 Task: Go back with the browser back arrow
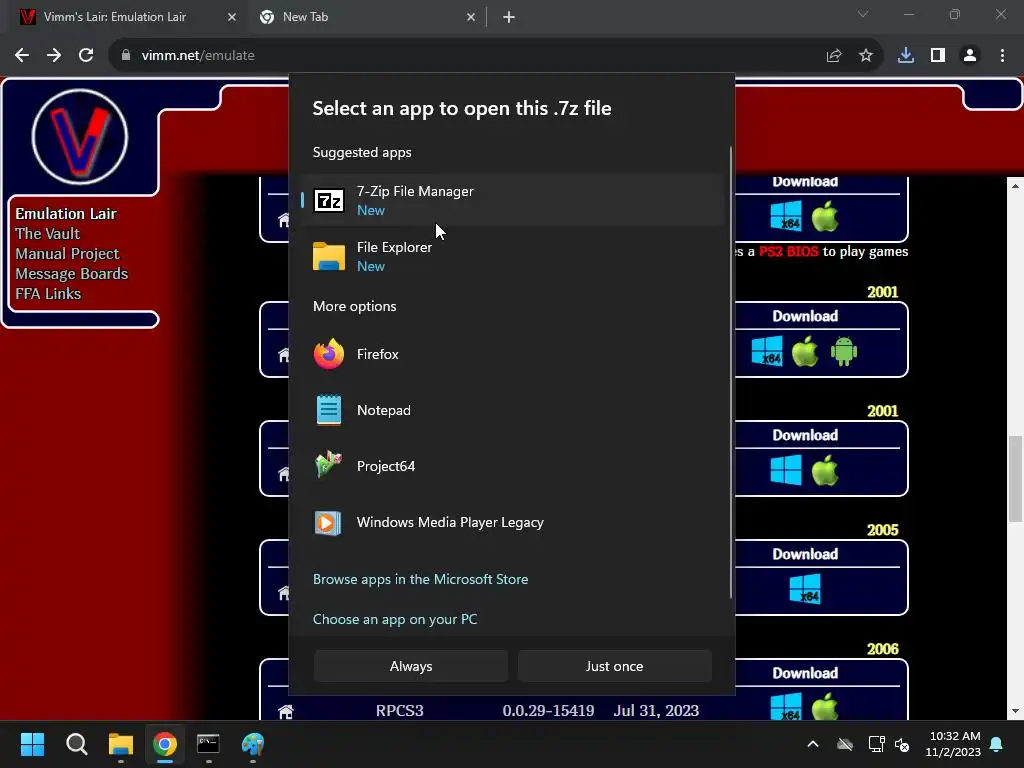(22, 56)
